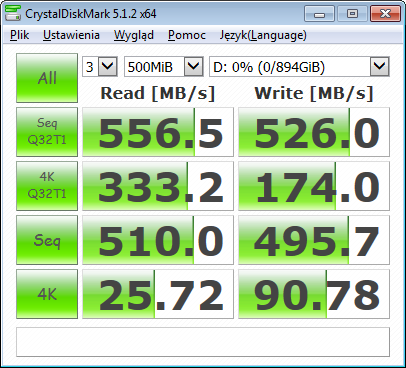Start the plain 4K benchmark
This screenshot has height=368, width=406.
pyautogui.click(x=47, y=294)
